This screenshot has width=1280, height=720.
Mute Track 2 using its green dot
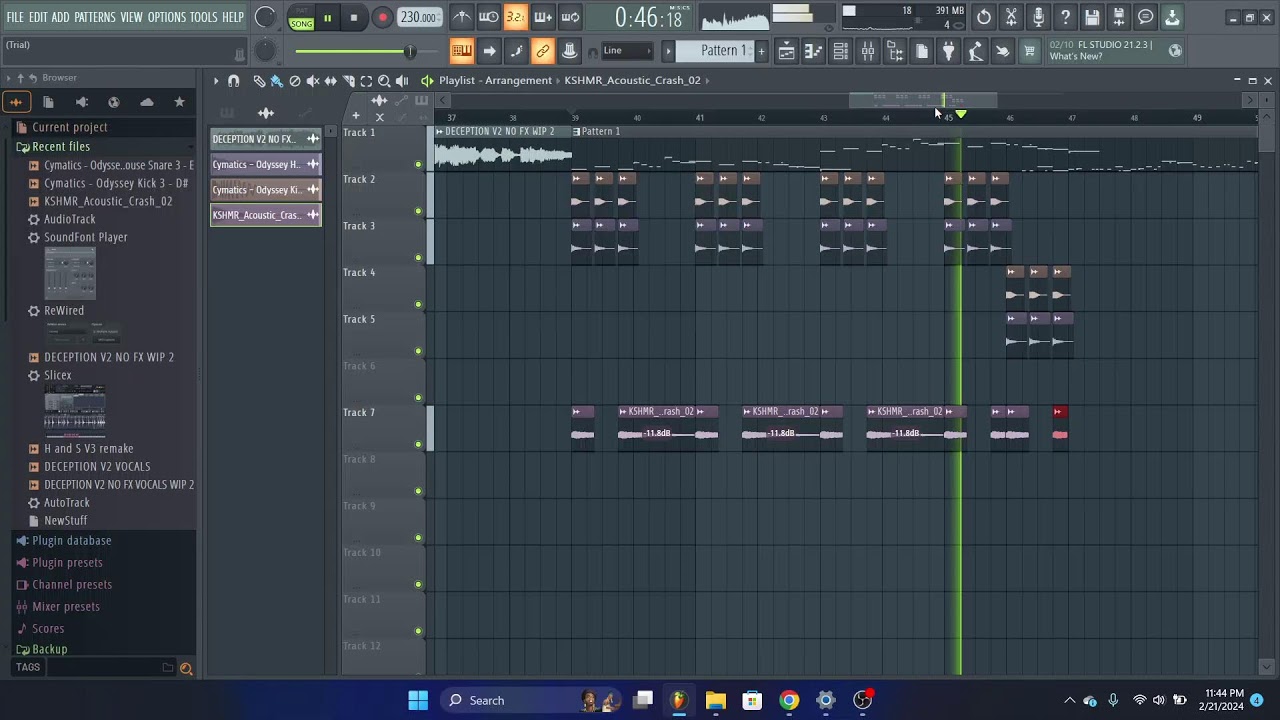418,211
